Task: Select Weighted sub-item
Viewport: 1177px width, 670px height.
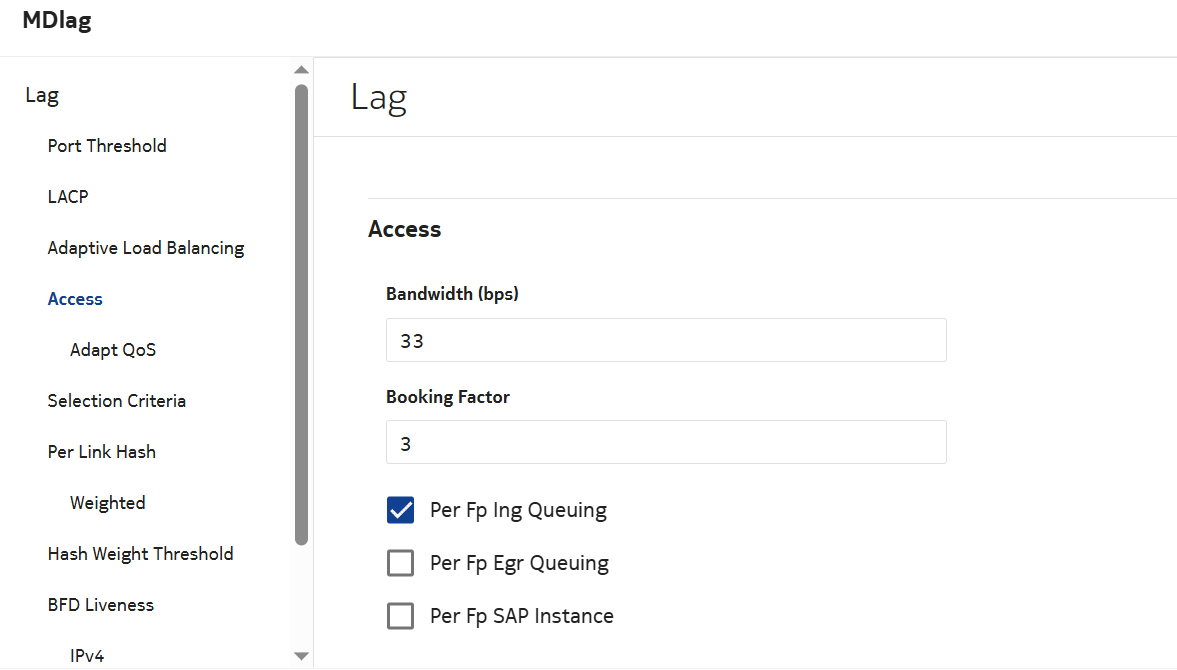Action: coord(107,503)
